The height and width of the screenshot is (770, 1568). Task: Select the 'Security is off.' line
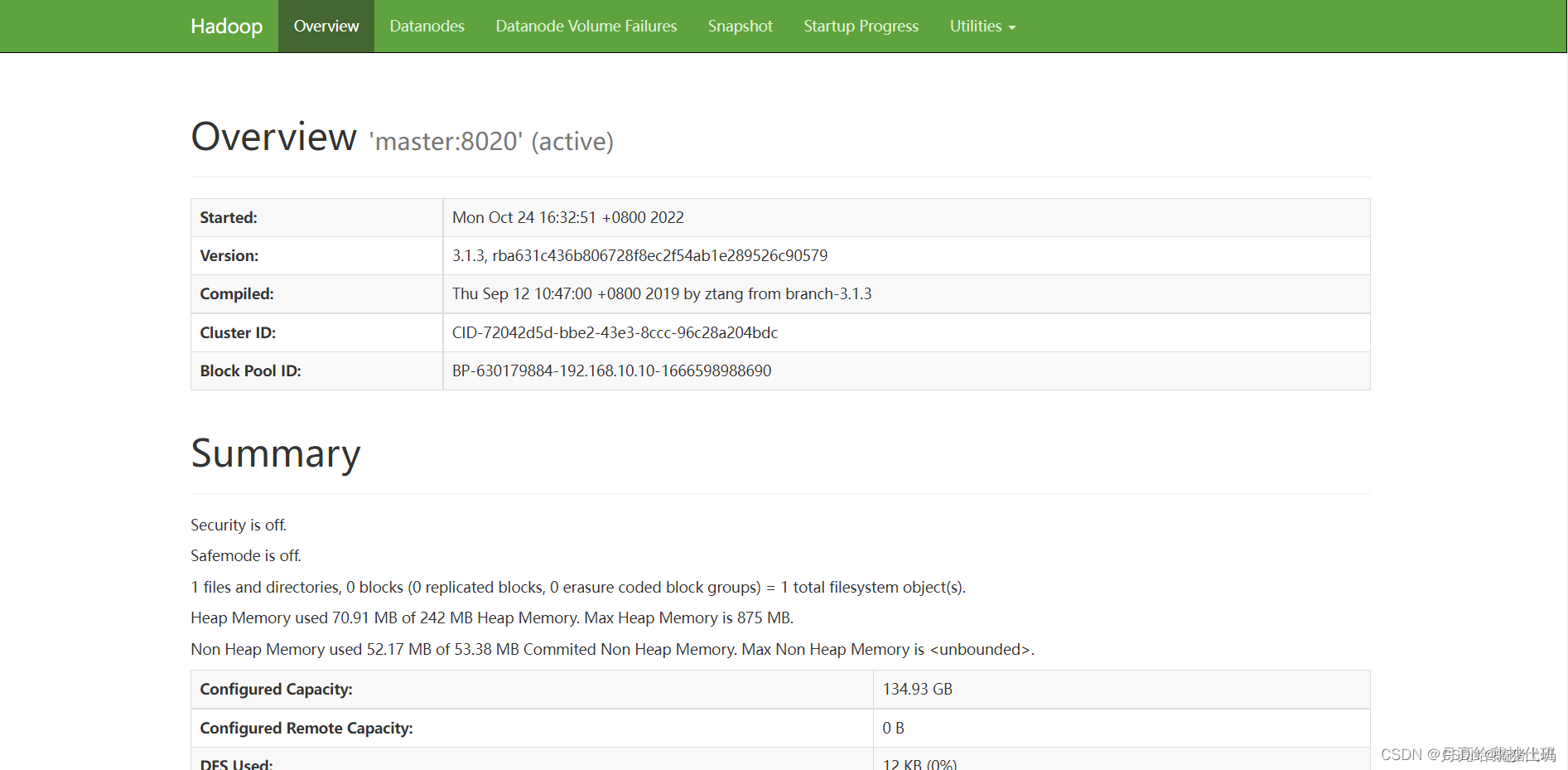coord(239,525)
